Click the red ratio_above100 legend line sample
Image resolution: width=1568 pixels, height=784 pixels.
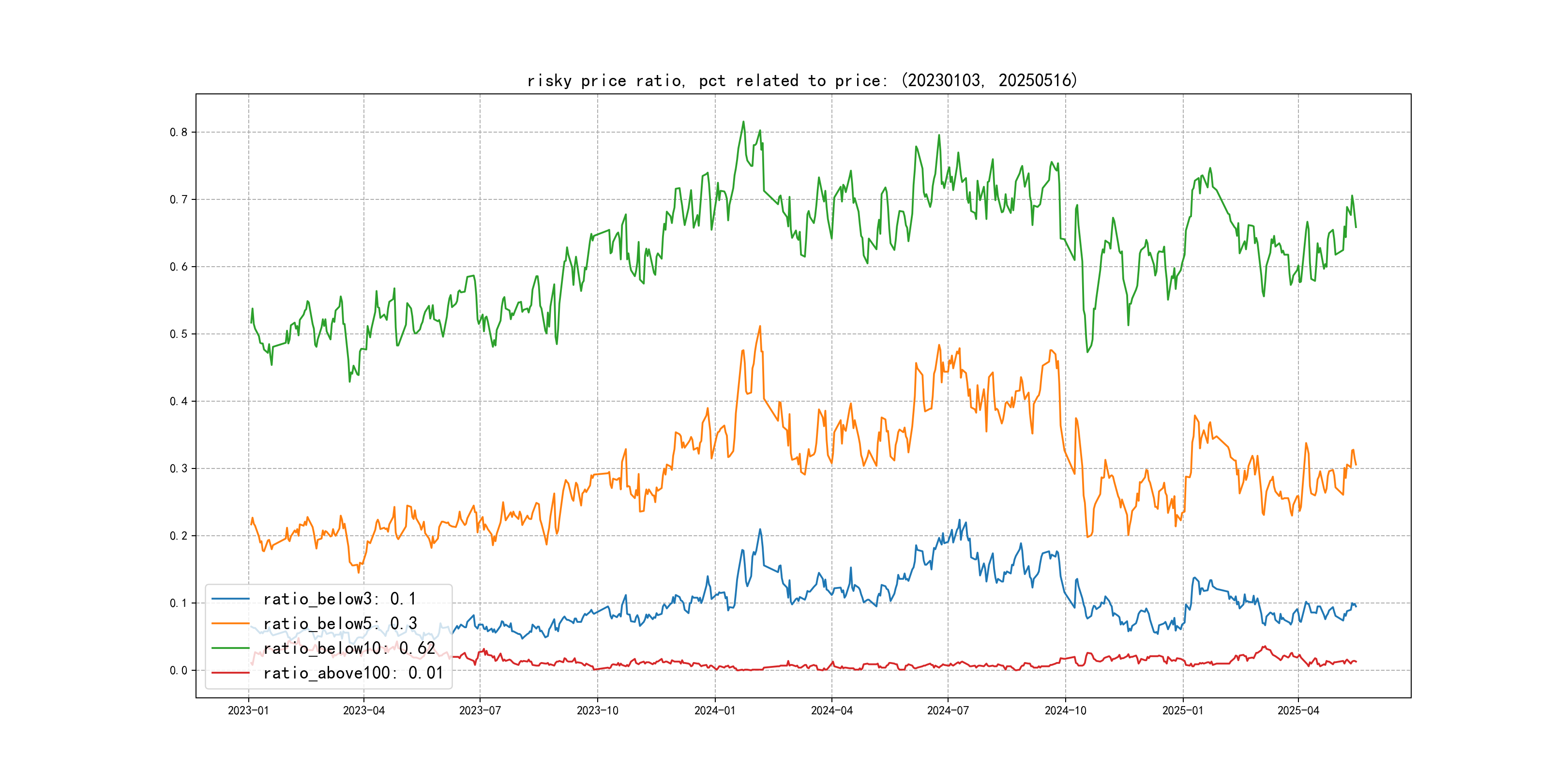[230, 673]
